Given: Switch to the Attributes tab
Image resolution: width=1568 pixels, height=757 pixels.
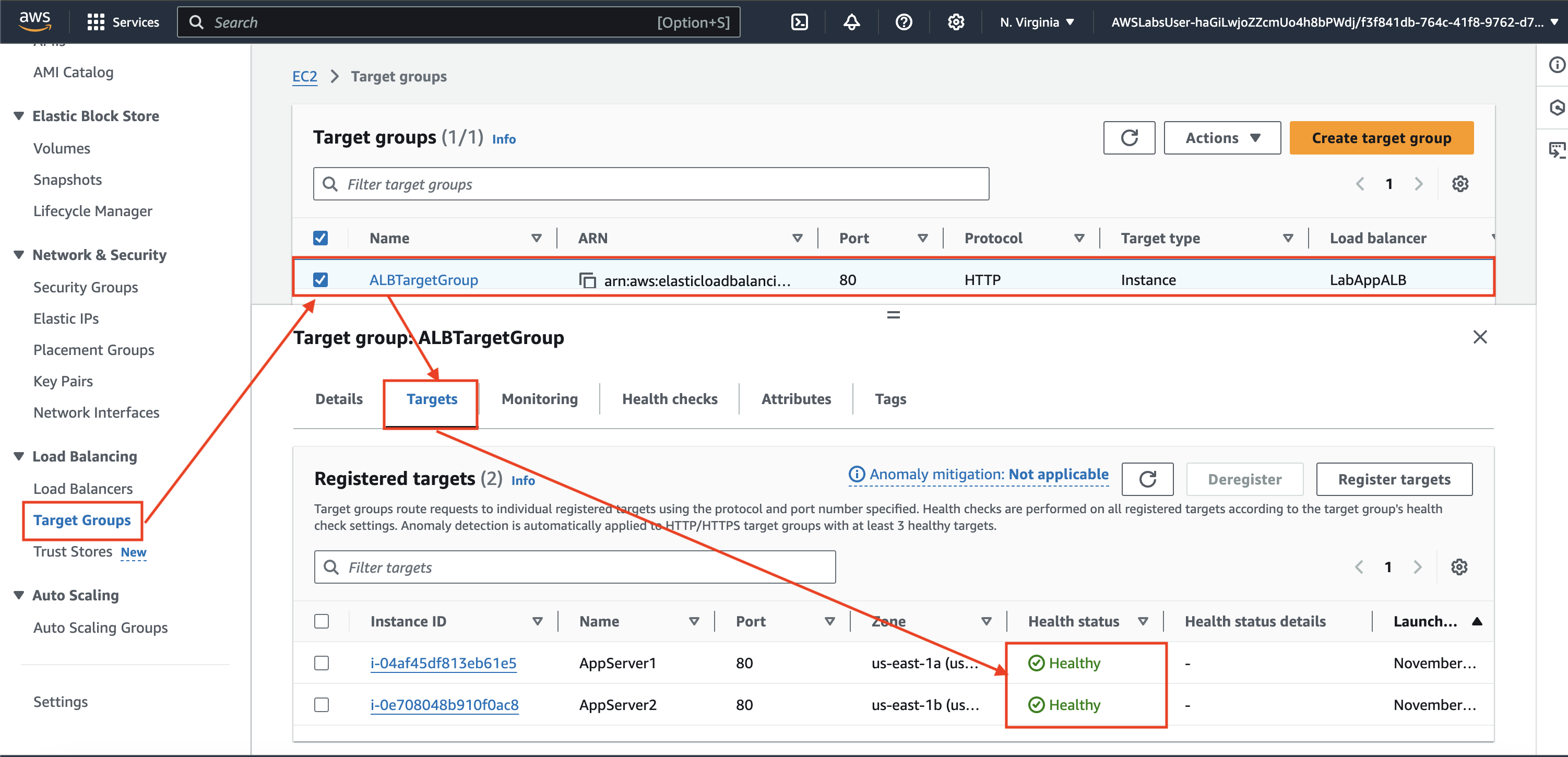Looking at the screenshot, I should tap(795, 399).
